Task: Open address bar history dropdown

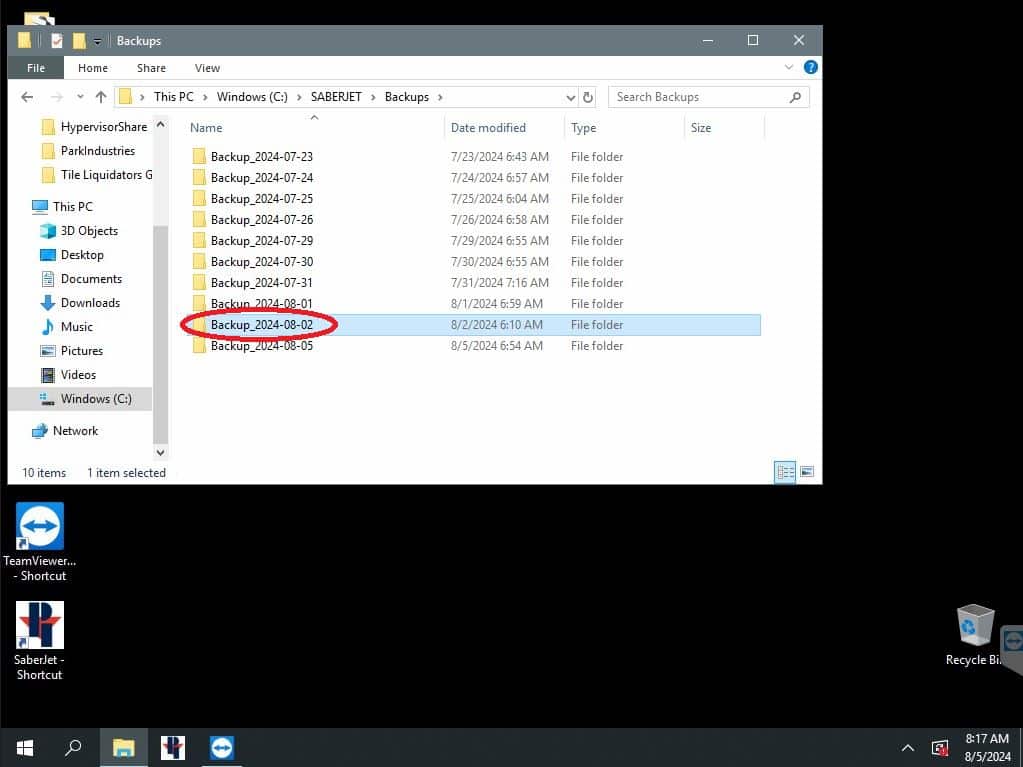Action: pos(571,97)
